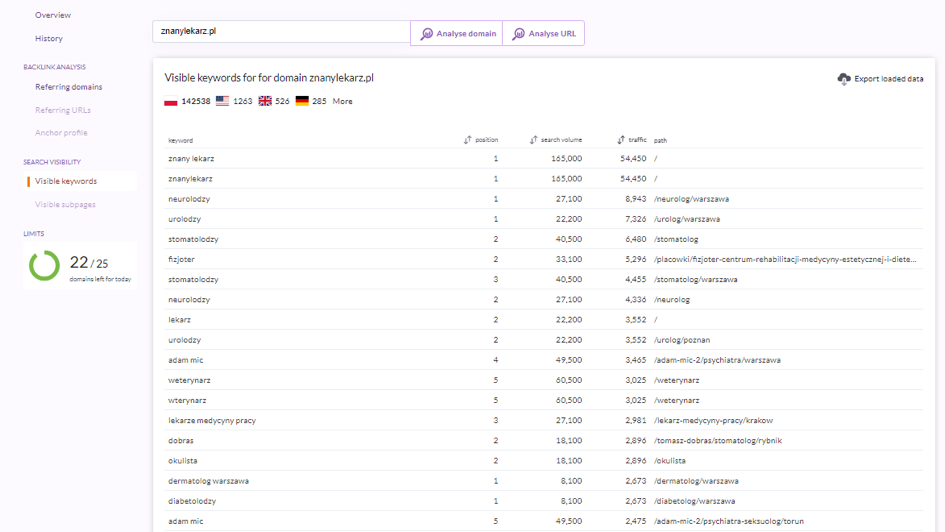
Task: Select keyword 'wterynarz'
Action: click(x=187, y=401)
